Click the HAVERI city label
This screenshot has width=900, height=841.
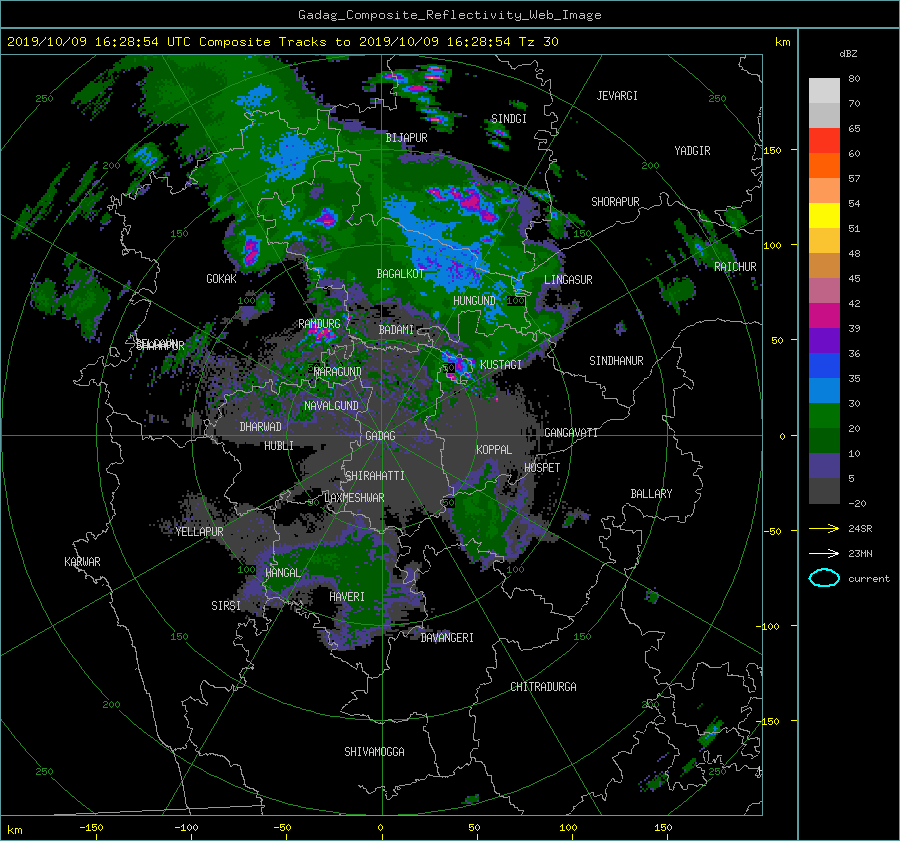[347, 597]
